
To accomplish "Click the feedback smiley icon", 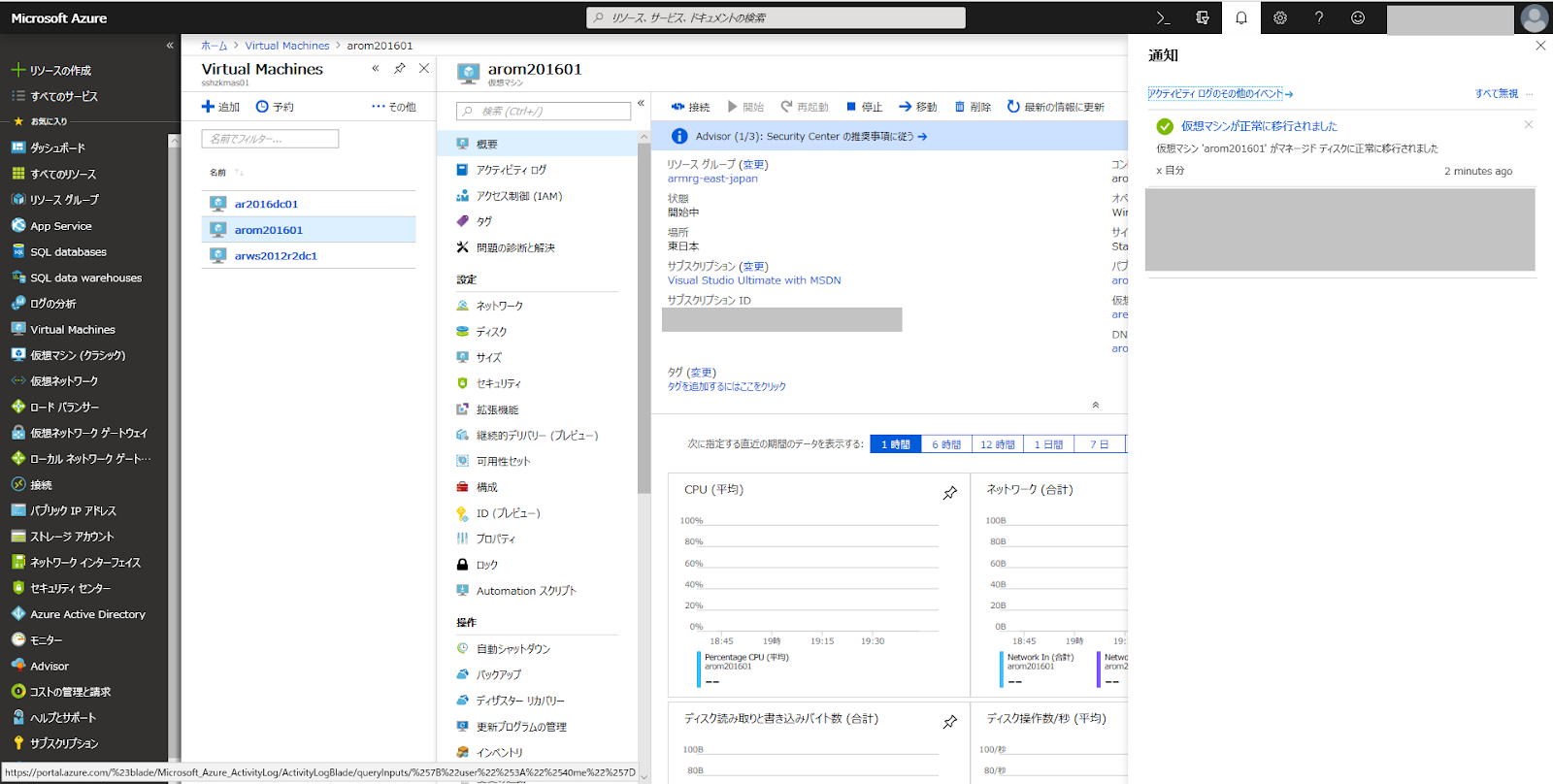I will coord(1358,17).
